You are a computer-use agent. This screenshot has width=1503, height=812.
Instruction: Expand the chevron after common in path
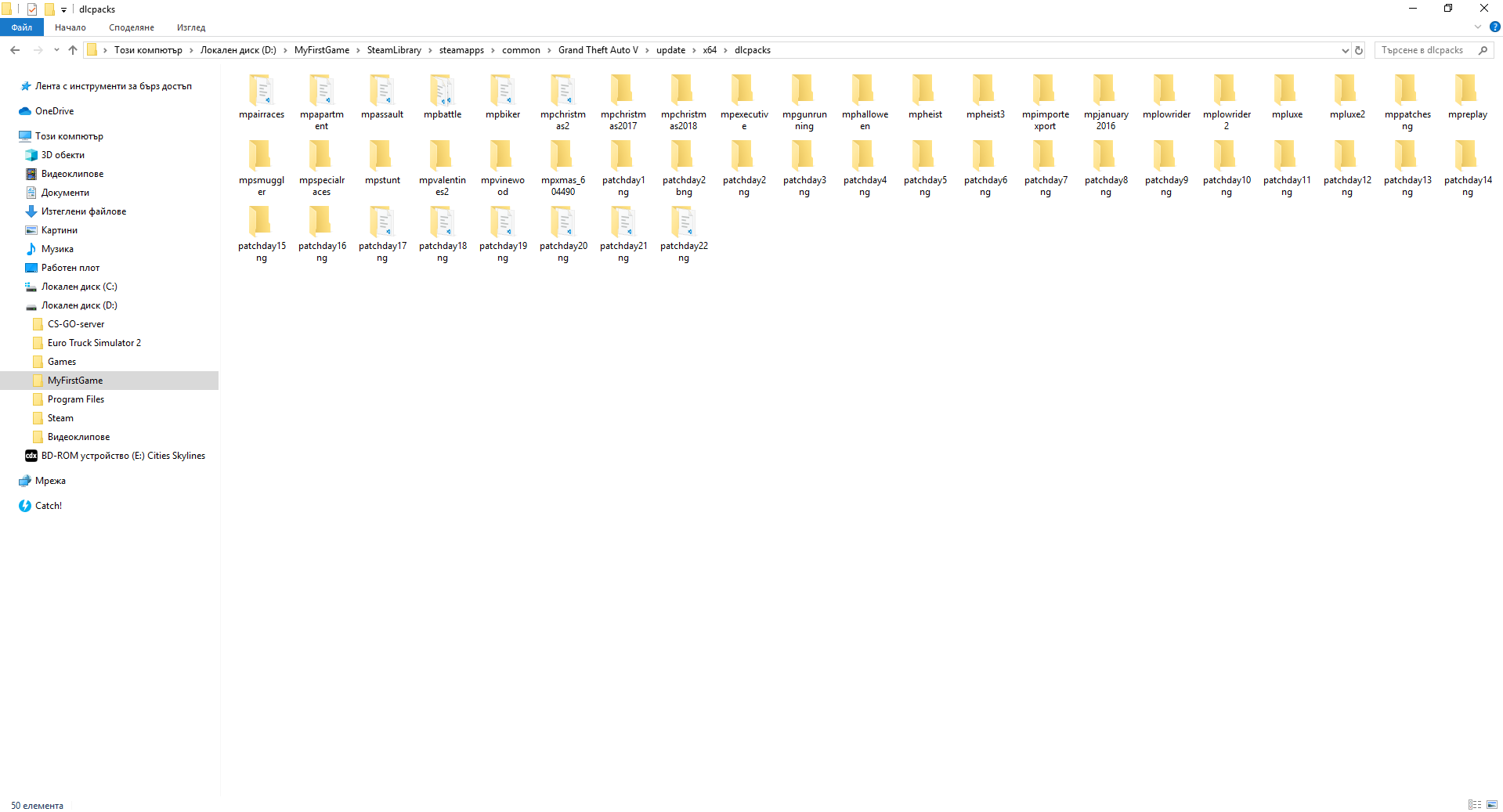pos(549,50)
